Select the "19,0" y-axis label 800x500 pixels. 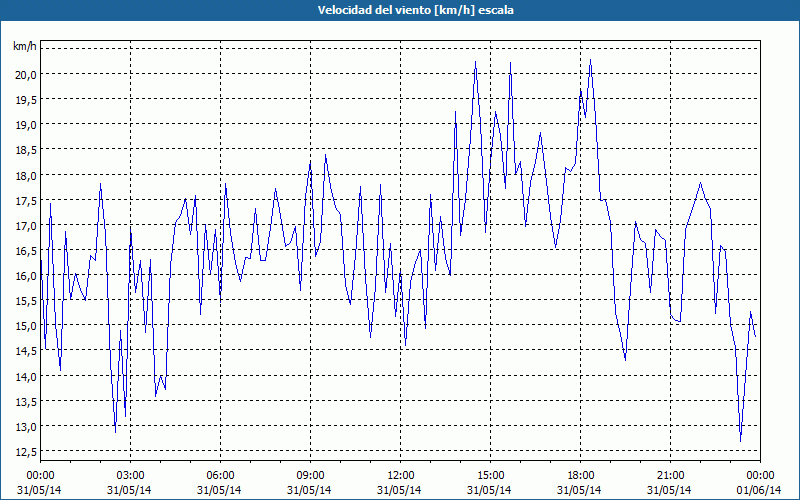[27, 124]
